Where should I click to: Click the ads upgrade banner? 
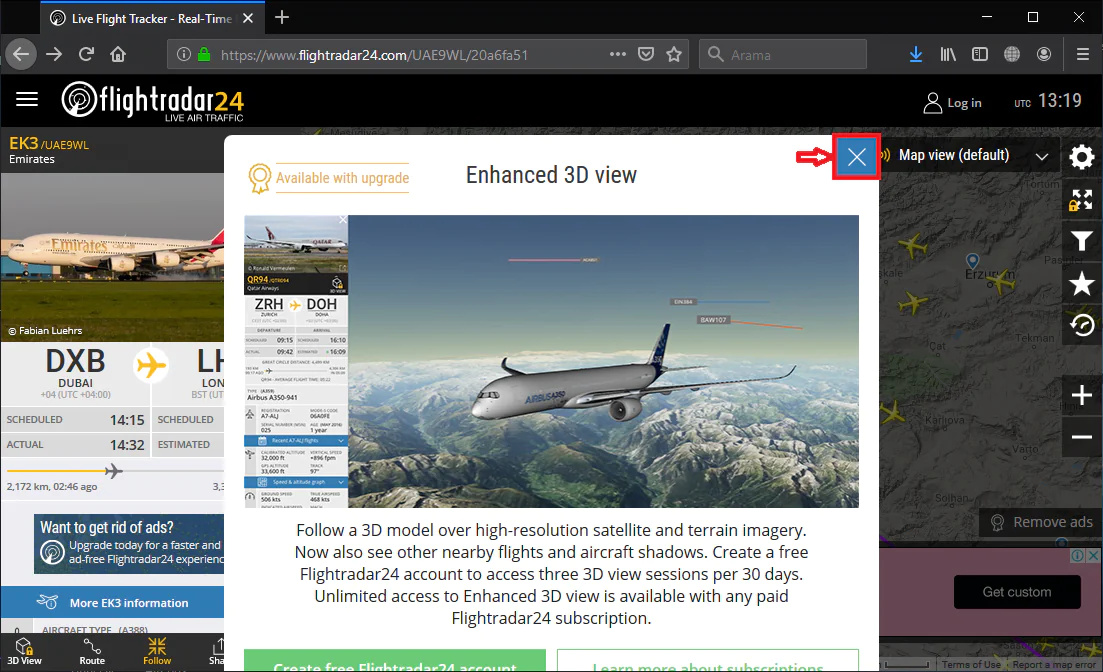coord(129,544)
